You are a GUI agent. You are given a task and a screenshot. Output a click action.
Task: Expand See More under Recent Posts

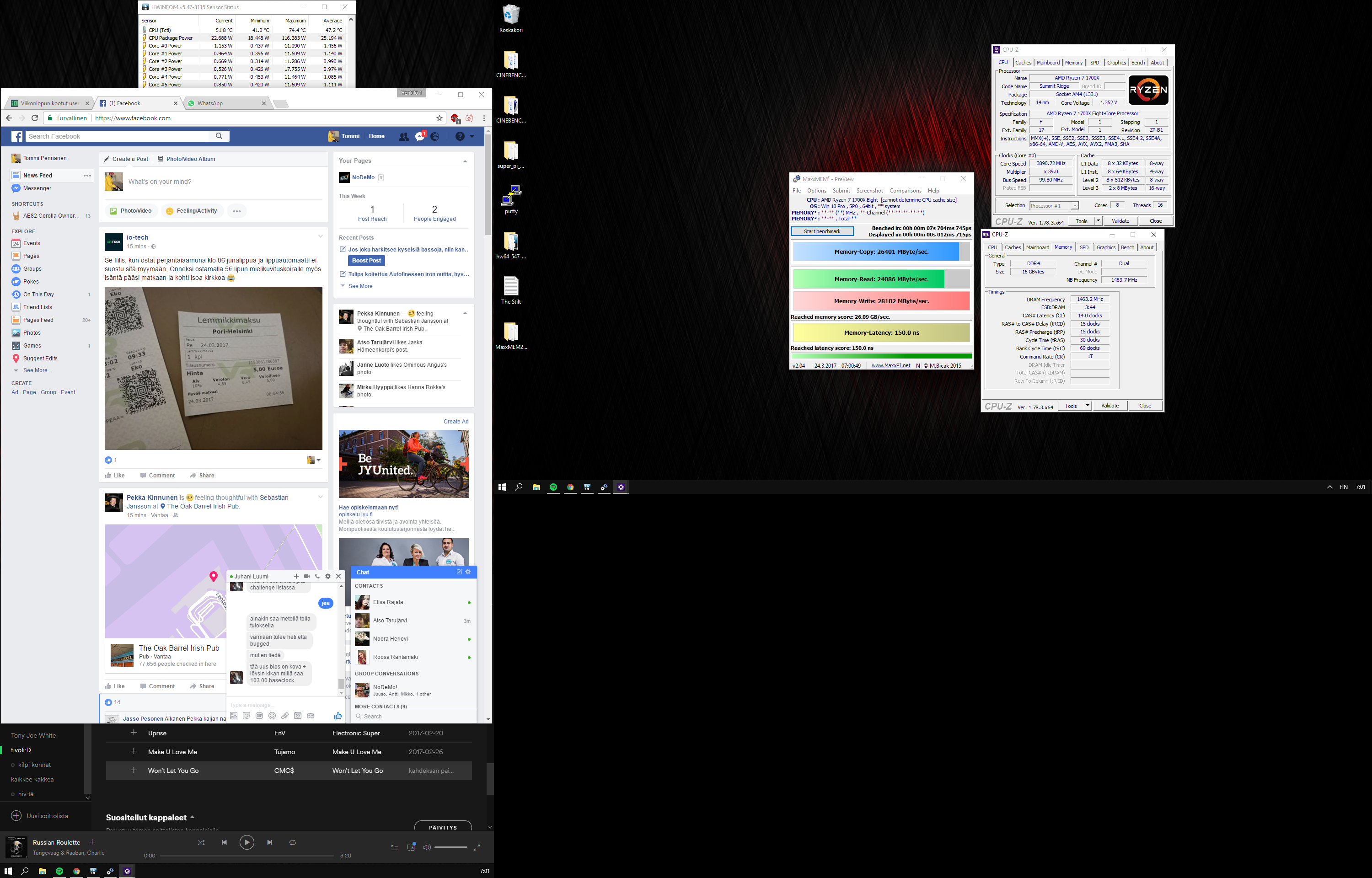(360, 286)
